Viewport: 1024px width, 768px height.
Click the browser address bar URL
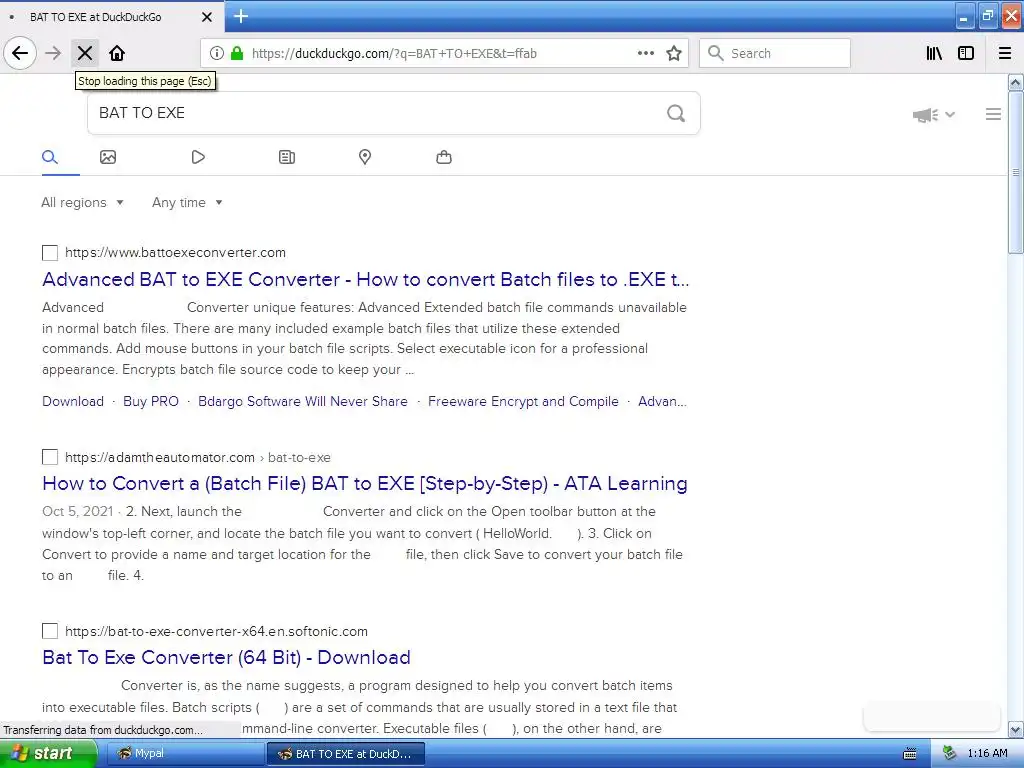pos(394,54)
